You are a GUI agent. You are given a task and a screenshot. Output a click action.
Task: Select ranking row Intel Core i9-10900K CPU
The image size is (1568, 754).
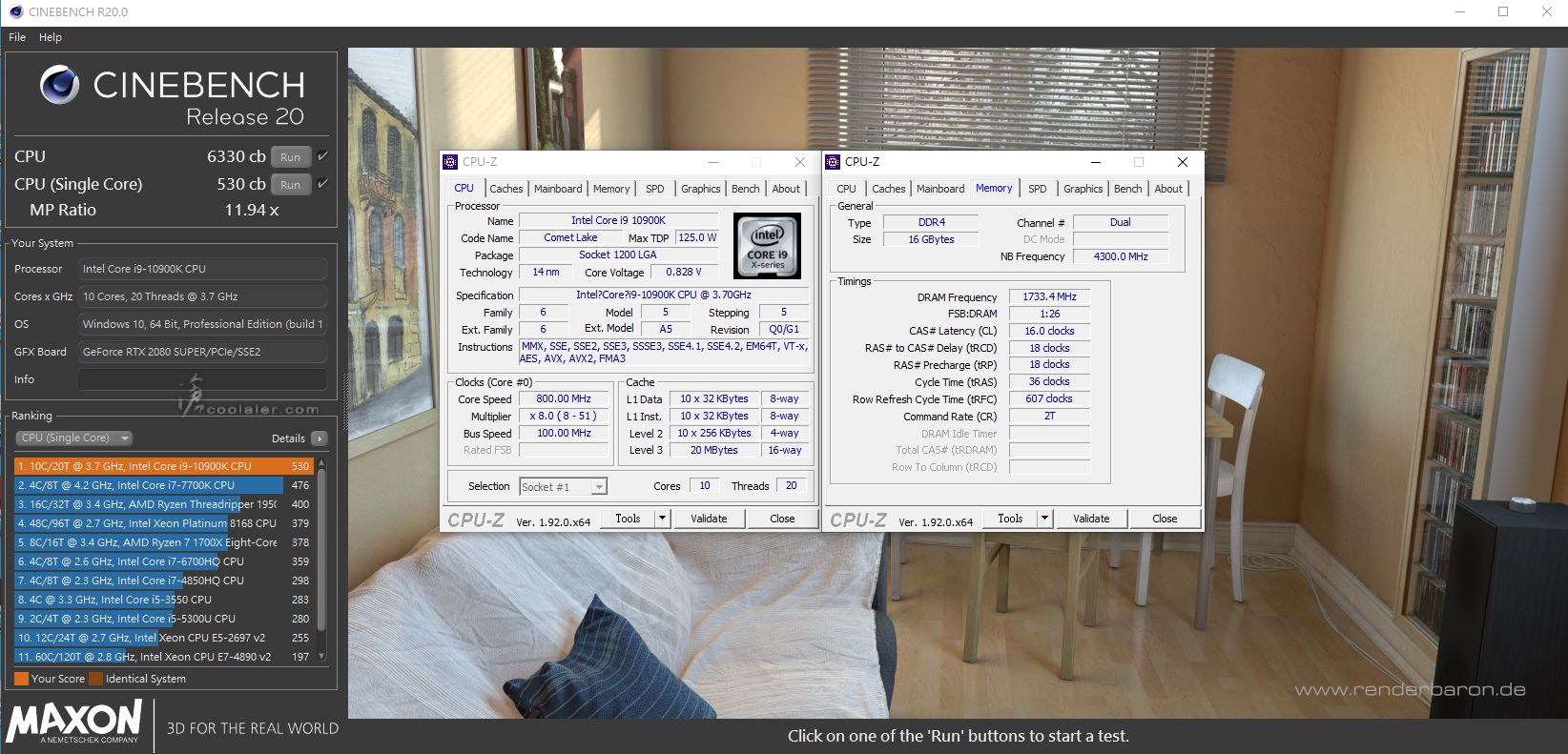pyautogui.click(x=164, y=466)
